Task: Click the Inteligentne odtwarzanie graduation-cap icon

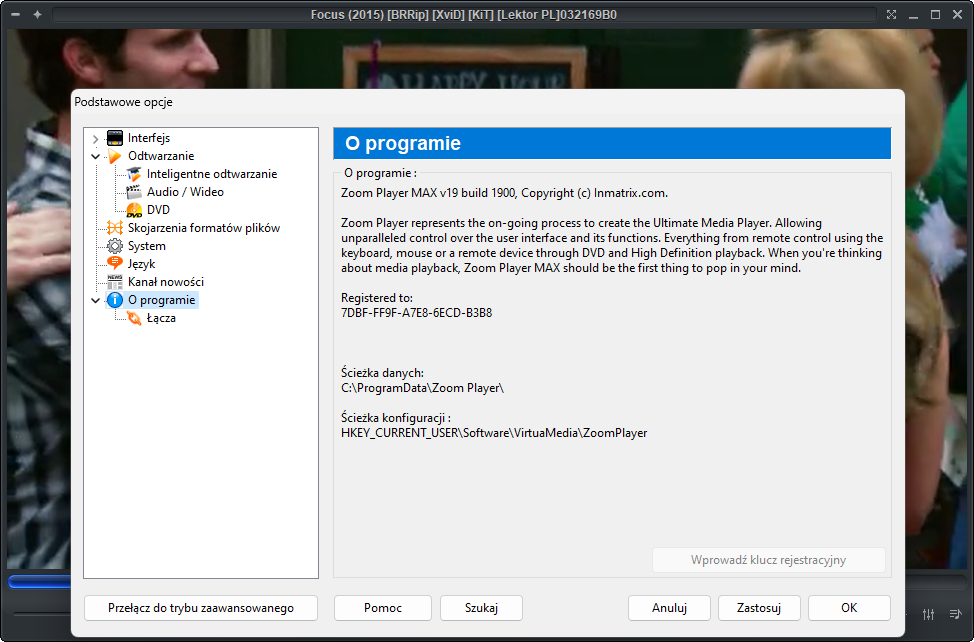Action: coord(134,174)
